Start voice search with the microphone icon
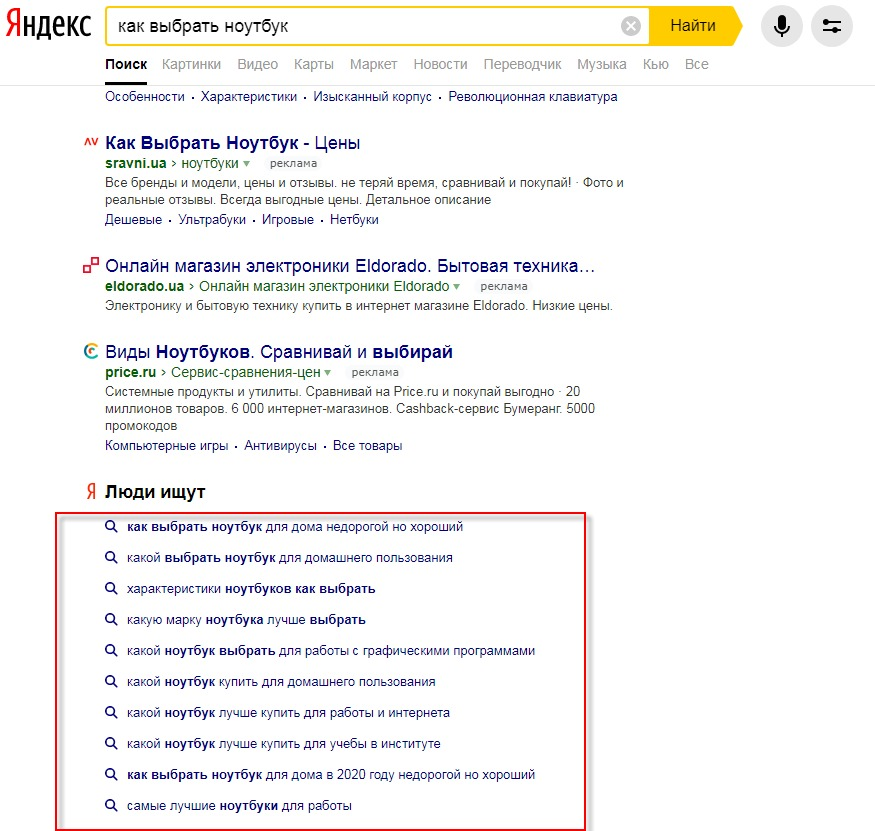This screenshot has height=831, width=875. [x=782, y=26]
